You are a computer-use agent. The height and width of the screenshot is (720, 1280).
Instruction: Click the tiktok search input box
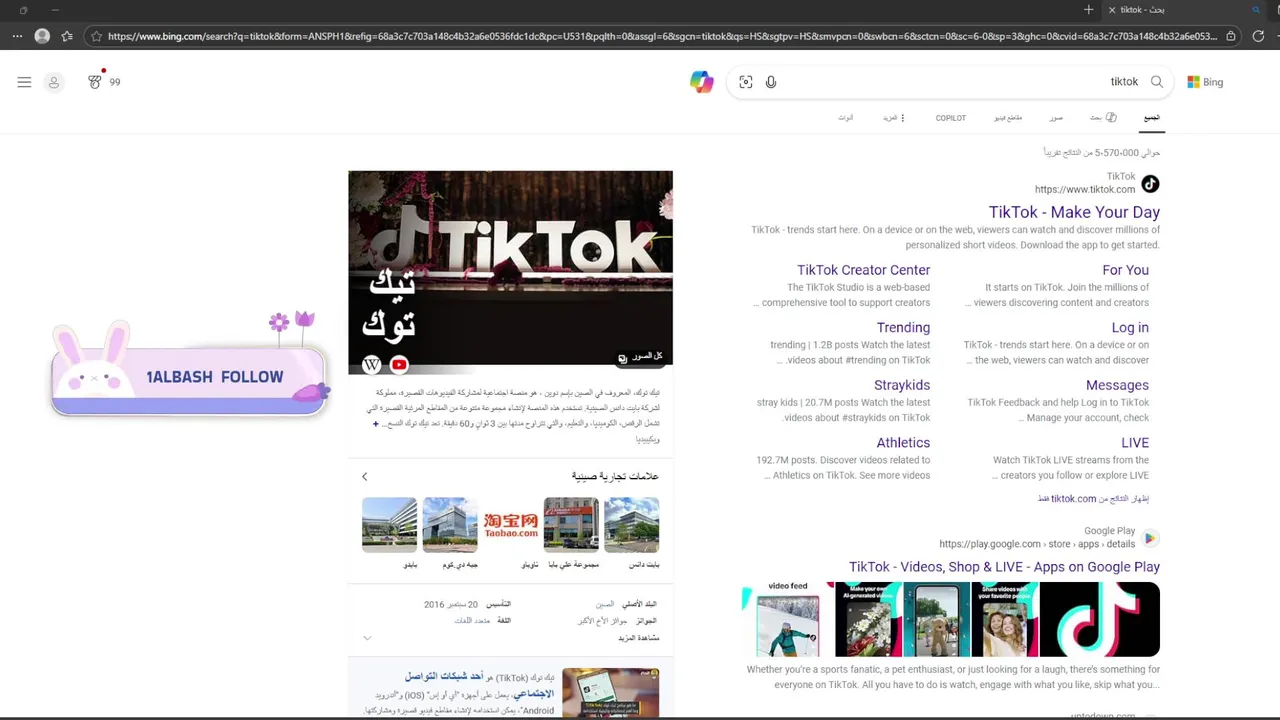pos(950,82)
